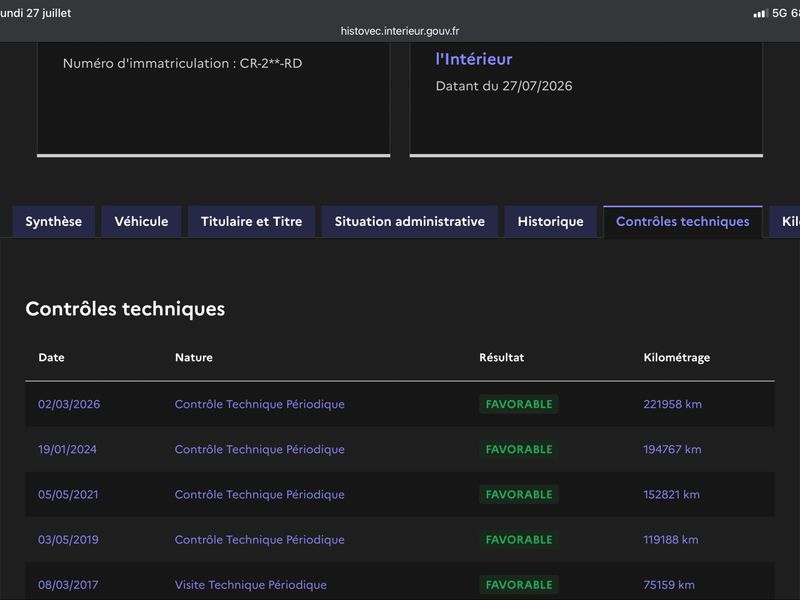The width and height of the screenshot is (800, 600).
Task: Click the Date column header
Action: coord(52,357)
